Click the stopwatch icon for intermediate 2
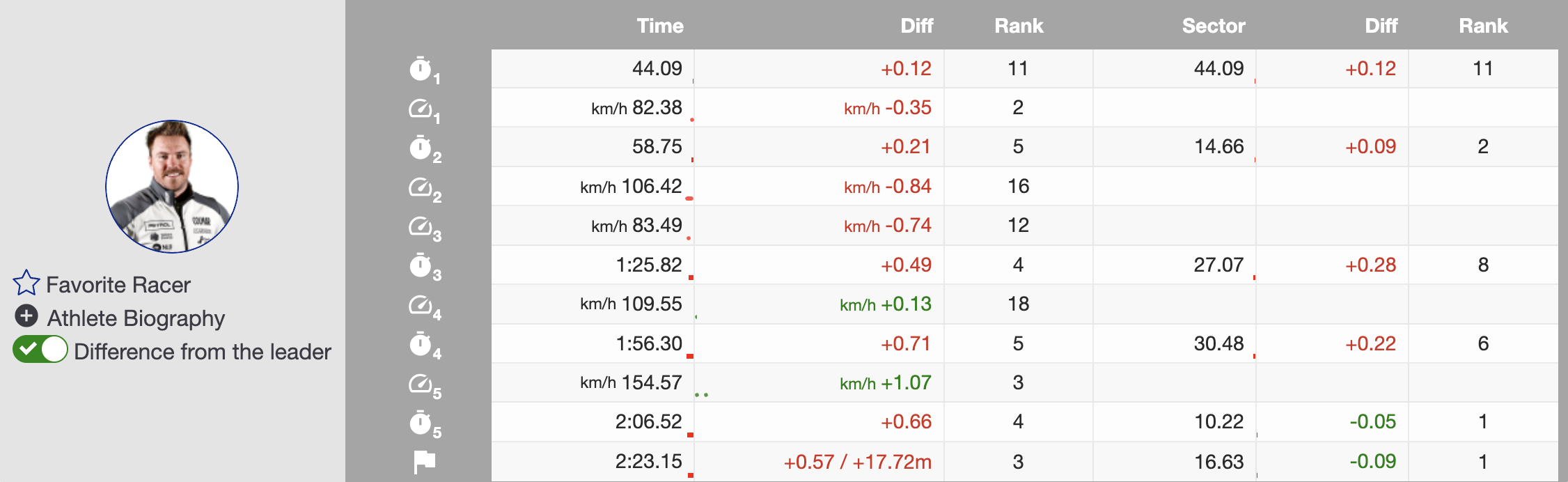The width and height of the screenshot is (1568, 482). [x=421, y=148]
